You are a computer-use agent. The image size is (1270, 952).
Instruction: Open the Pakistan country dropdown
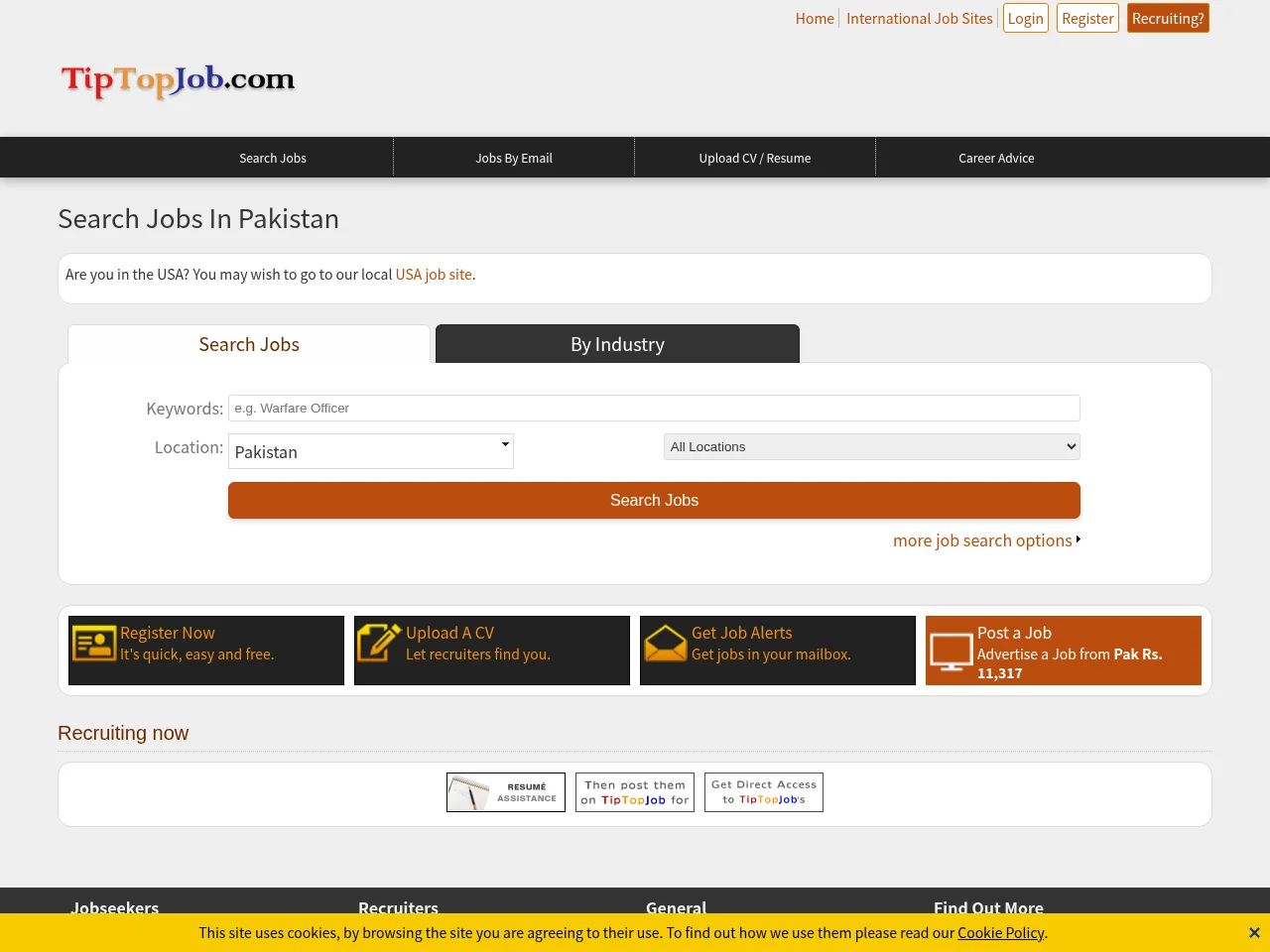tap(371, 451)
